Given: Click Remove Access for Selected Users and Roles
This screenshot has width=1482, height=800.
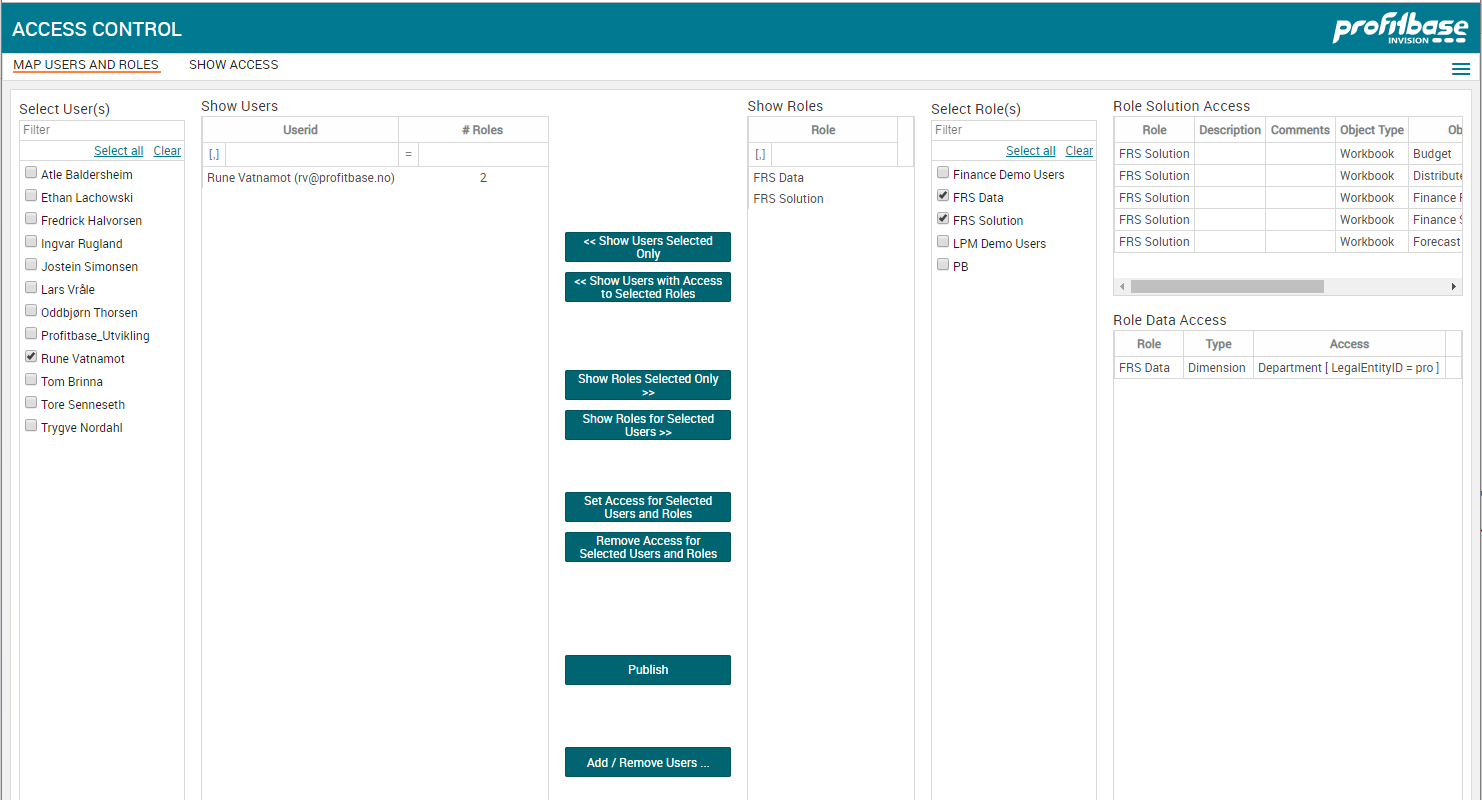Looking at the screenshot, I should [648, 547].
